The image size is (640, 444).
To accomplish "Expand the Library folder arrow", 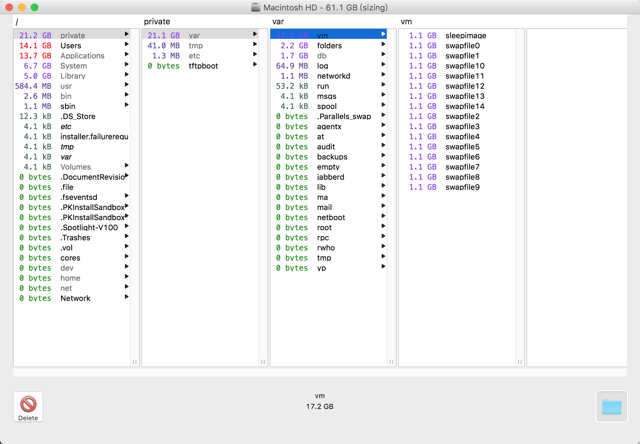I will pyautogui.click(x=127, y=75).
